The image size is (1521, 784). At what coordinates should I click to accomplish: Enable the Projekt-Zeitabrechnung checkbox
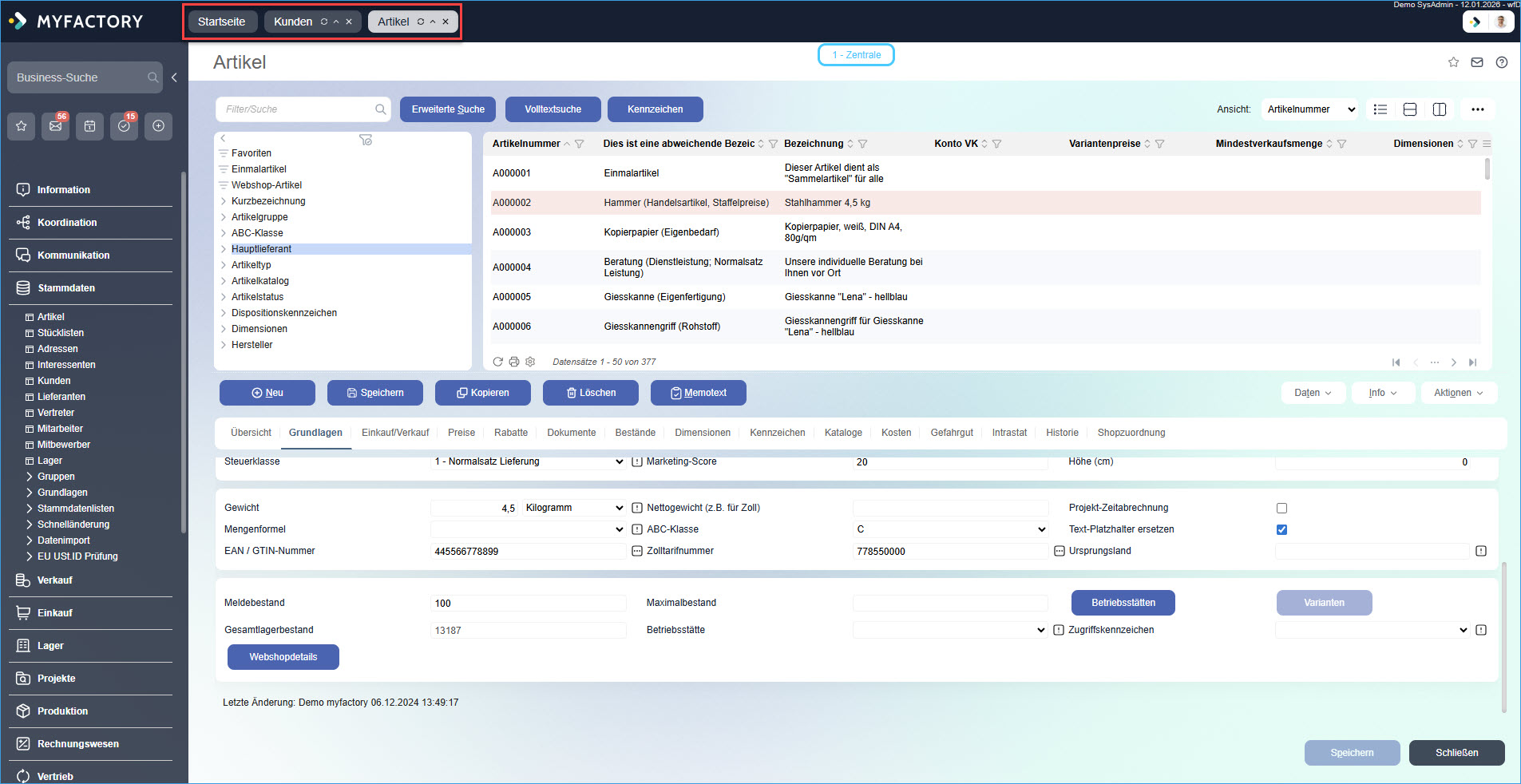(1281, 507)
